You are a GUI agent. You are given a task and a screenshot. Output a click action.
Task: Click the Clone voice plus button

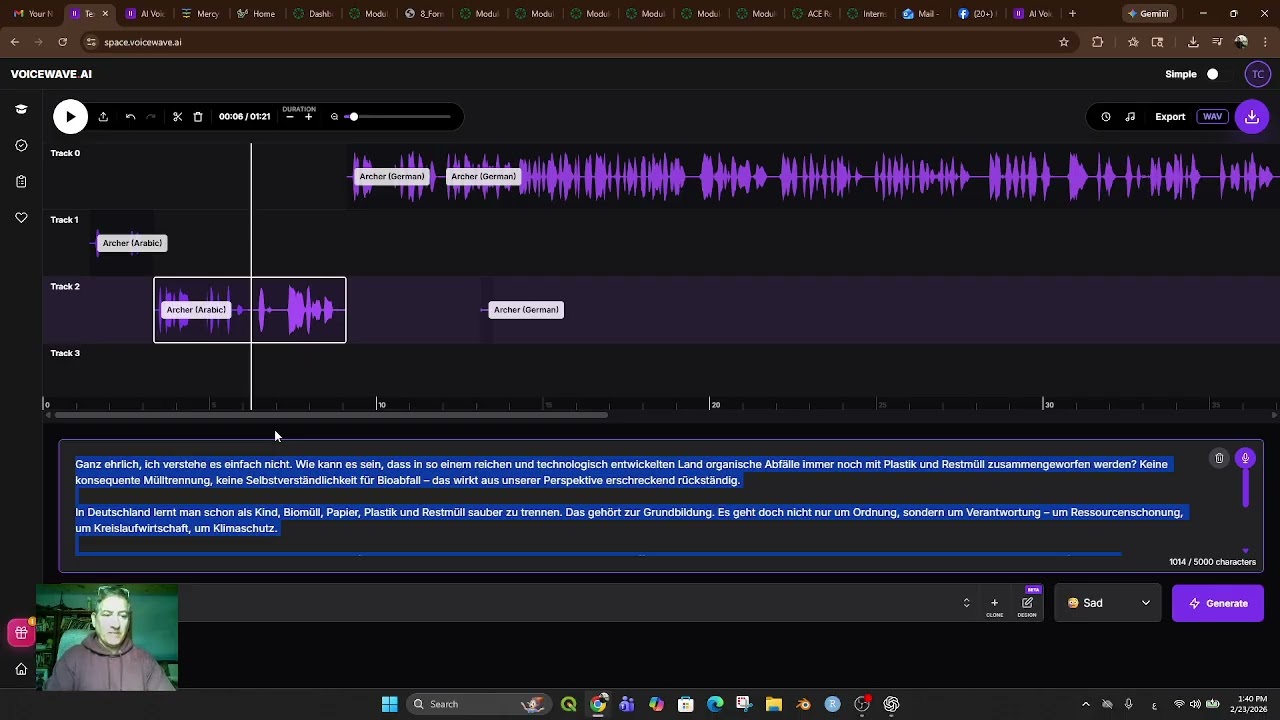[x=994, y=605]
